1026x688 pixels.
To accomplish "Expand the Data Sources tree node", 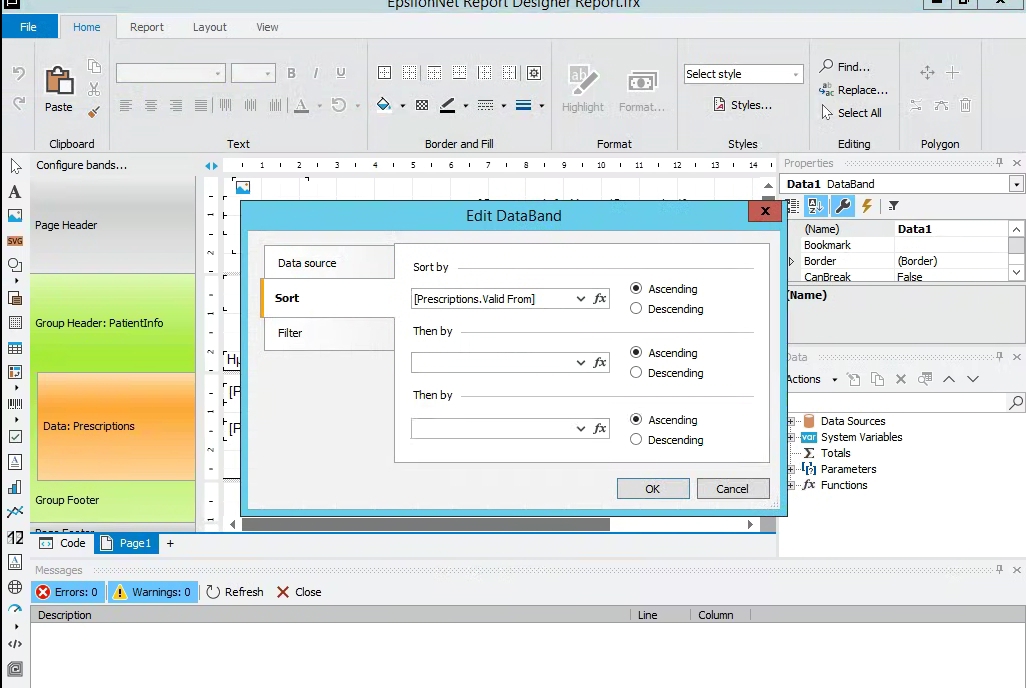I will click(791, 421).
